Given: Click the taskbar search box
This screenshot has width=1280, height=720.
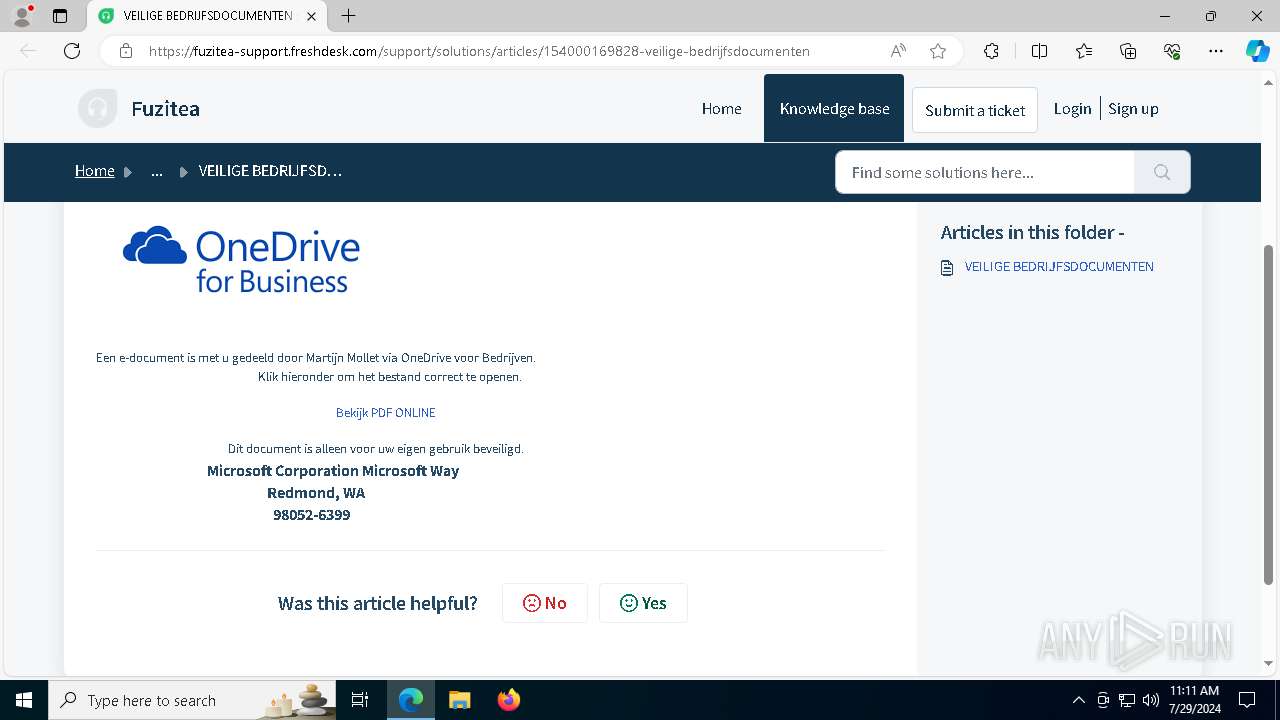Looking at the screenshot, I should coord(192,700).
